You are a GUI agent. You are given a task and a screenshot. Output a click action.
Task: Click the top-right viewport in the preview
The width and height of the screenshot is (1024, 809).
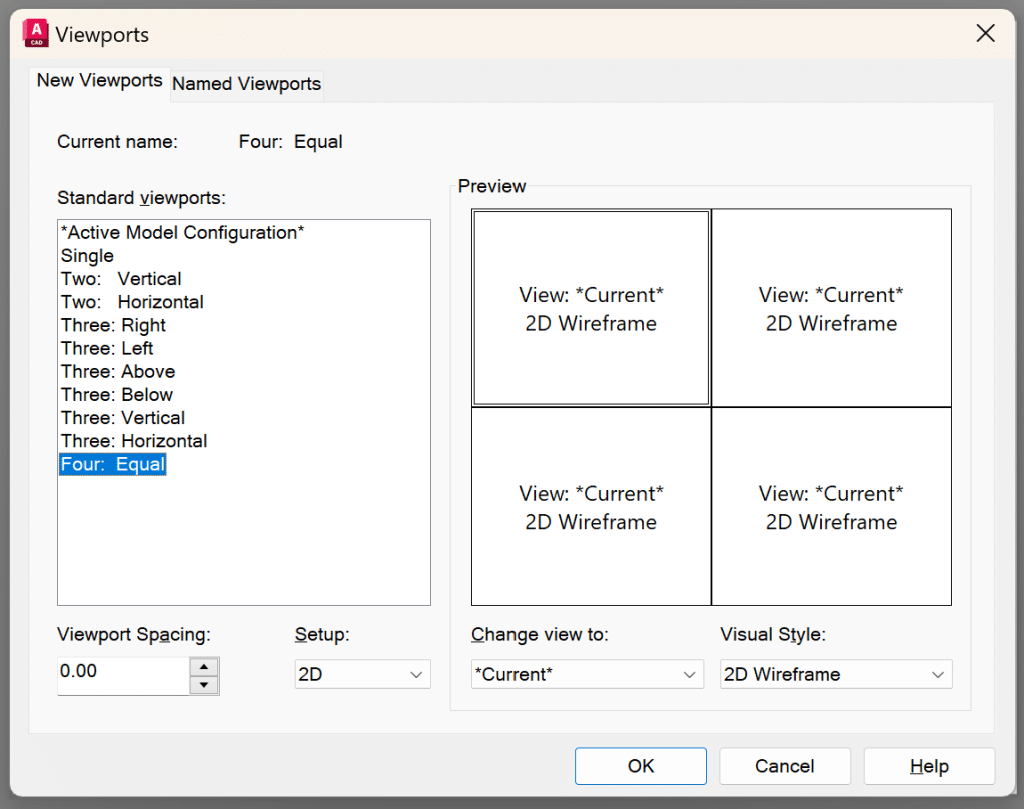coord(831,307)
